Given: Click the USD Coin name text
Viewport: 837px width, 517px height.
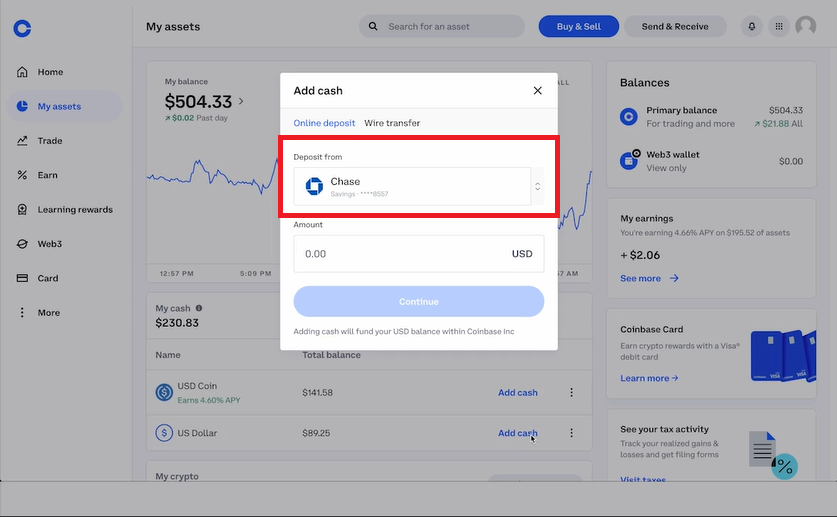Looking at the screenshot, I should tap(197, 386).
